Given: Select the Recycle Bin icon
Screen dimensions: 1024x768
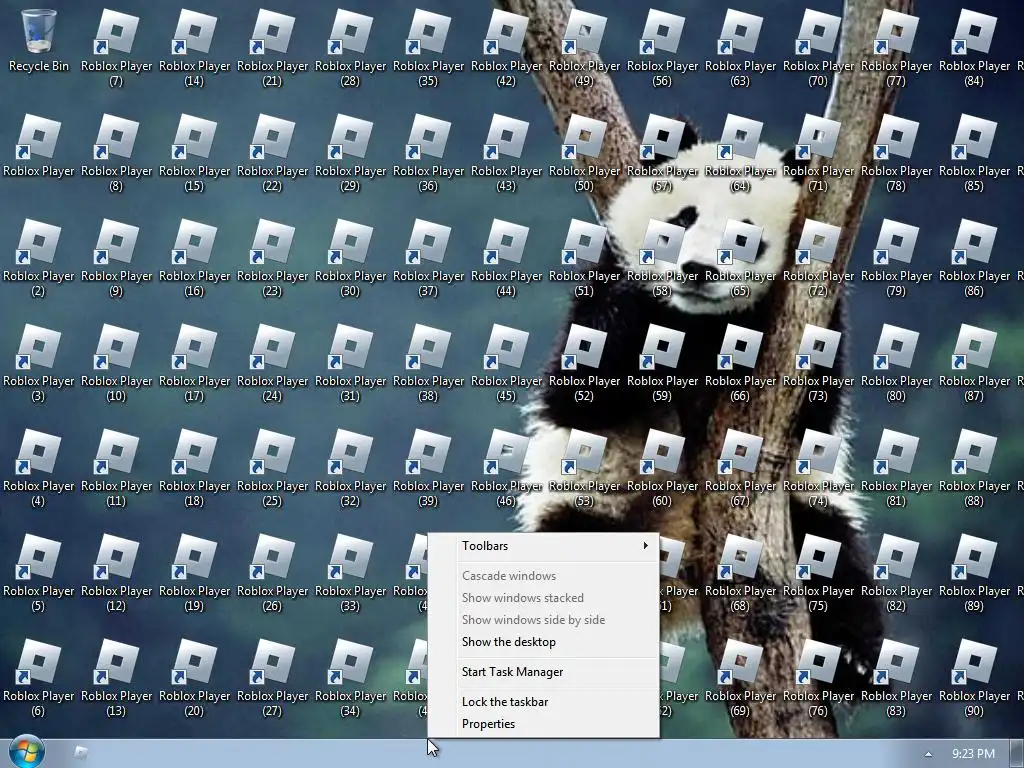Looking at the screenshot, I should coord(38,40).
